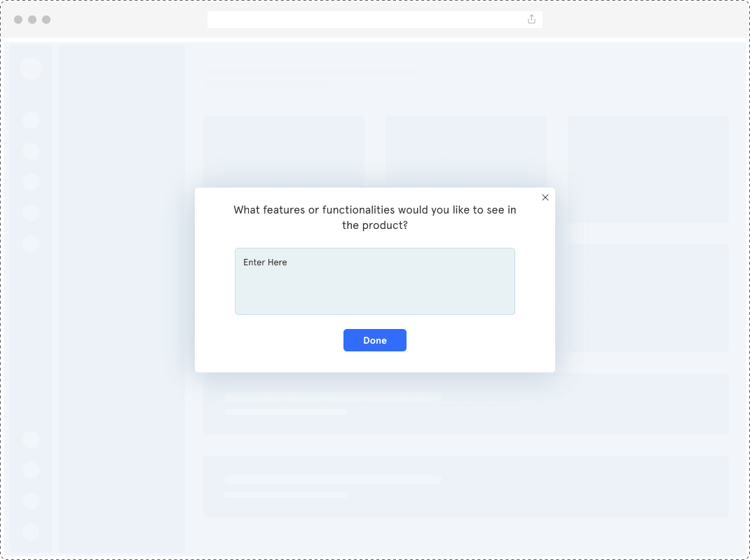Select the bottom-most wide placeholder card
This screenshot has height=560, width=750.
point(466,486)
